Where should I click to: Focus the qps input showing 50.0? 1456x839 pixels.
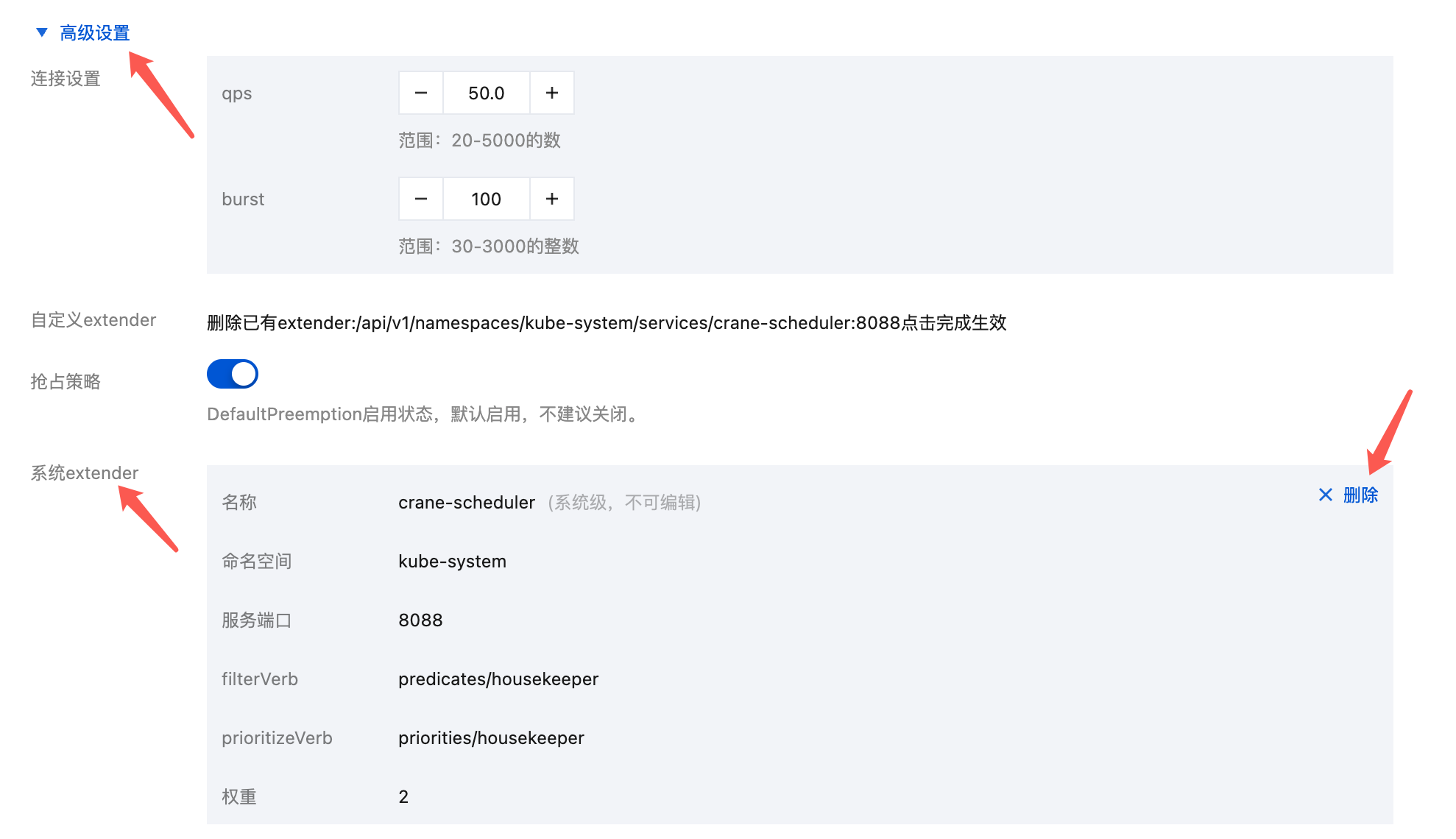click(486, 93)
